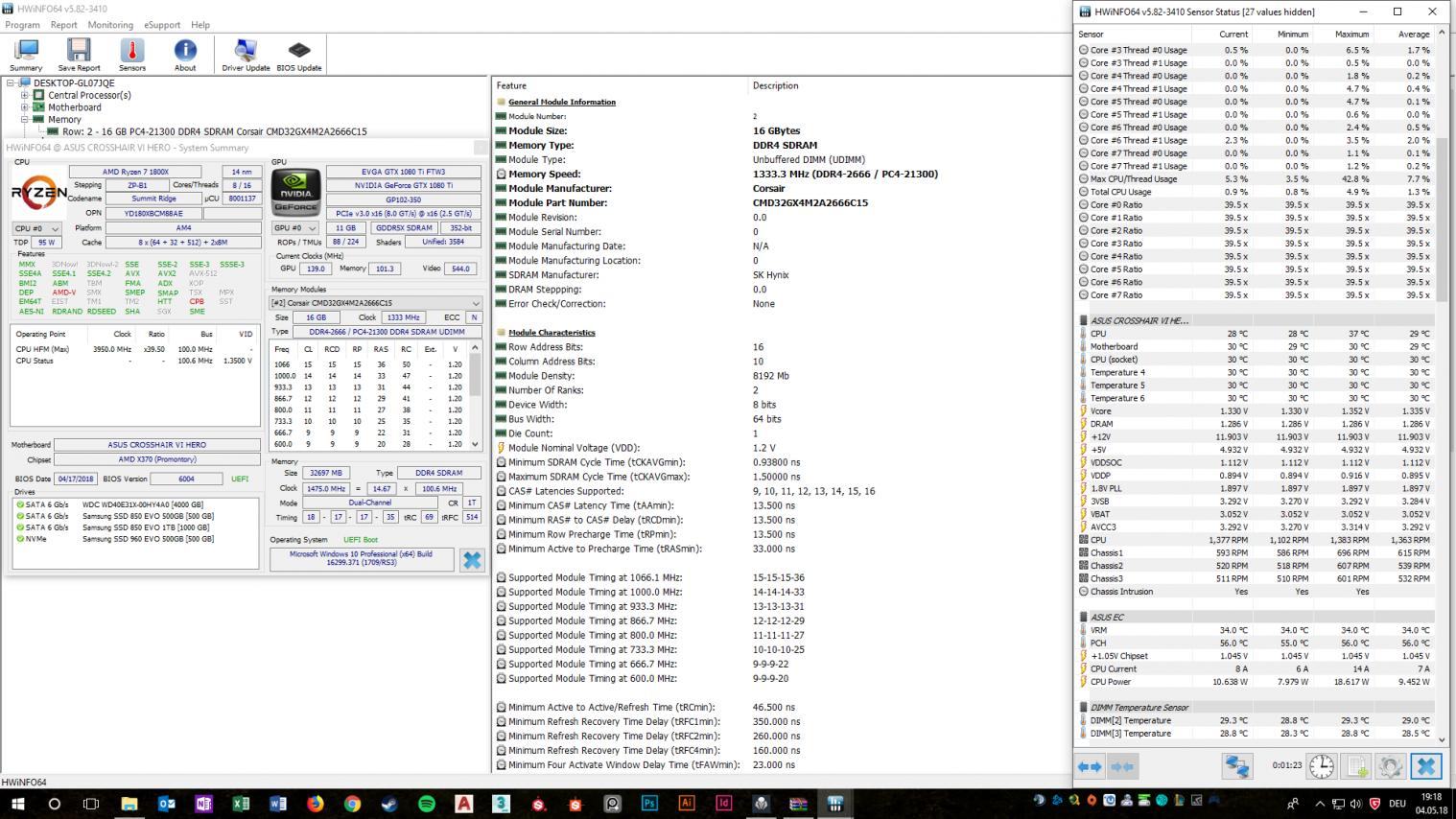Open the GPU #0 dropdown
Viewport: 1456px width, 819px height.
(x=295, y=228)
